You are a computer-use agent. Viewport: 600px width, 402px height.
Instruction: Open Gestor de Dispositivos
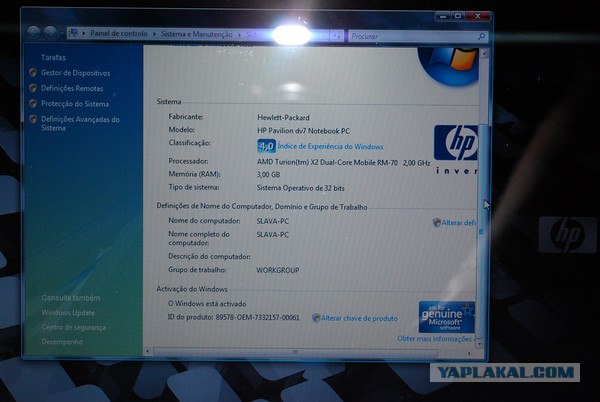pos(75,73)
